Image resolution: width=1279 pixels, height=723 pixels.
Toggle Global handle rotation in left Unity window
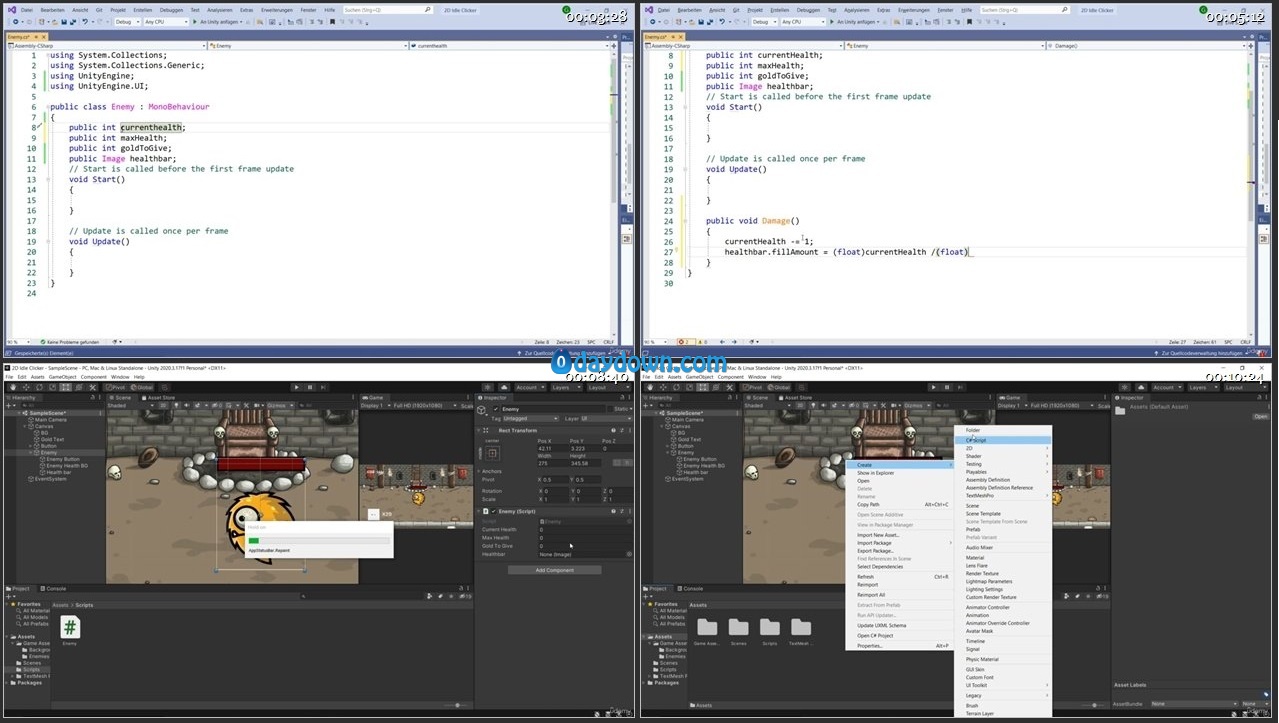tap(141, 387)
